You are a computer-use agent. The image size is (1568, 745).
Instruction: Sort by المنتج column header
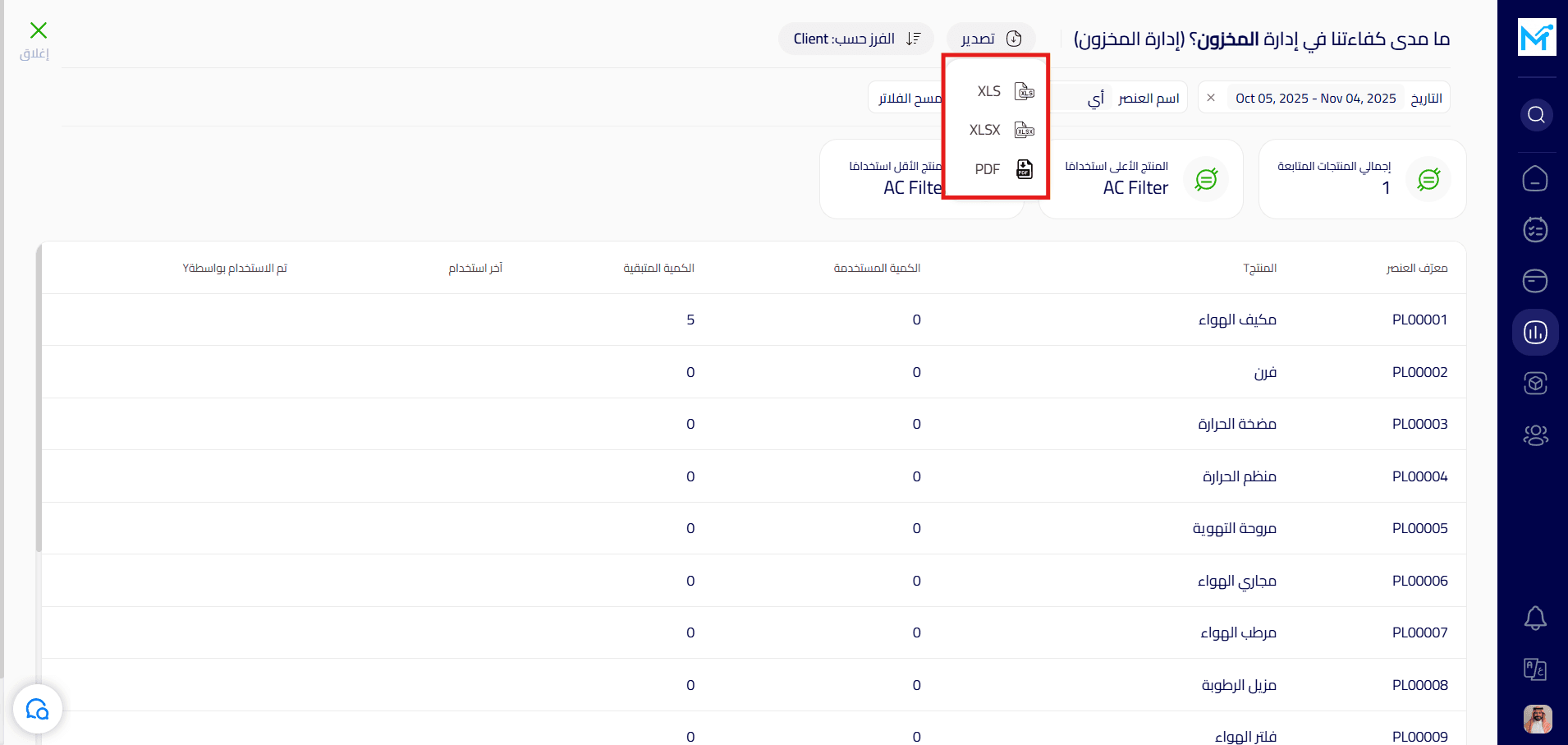(1260, 269)
